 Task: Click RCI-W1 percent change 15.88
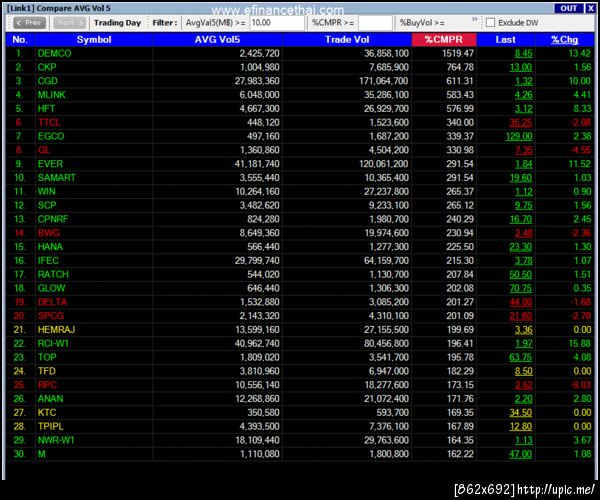580,344
